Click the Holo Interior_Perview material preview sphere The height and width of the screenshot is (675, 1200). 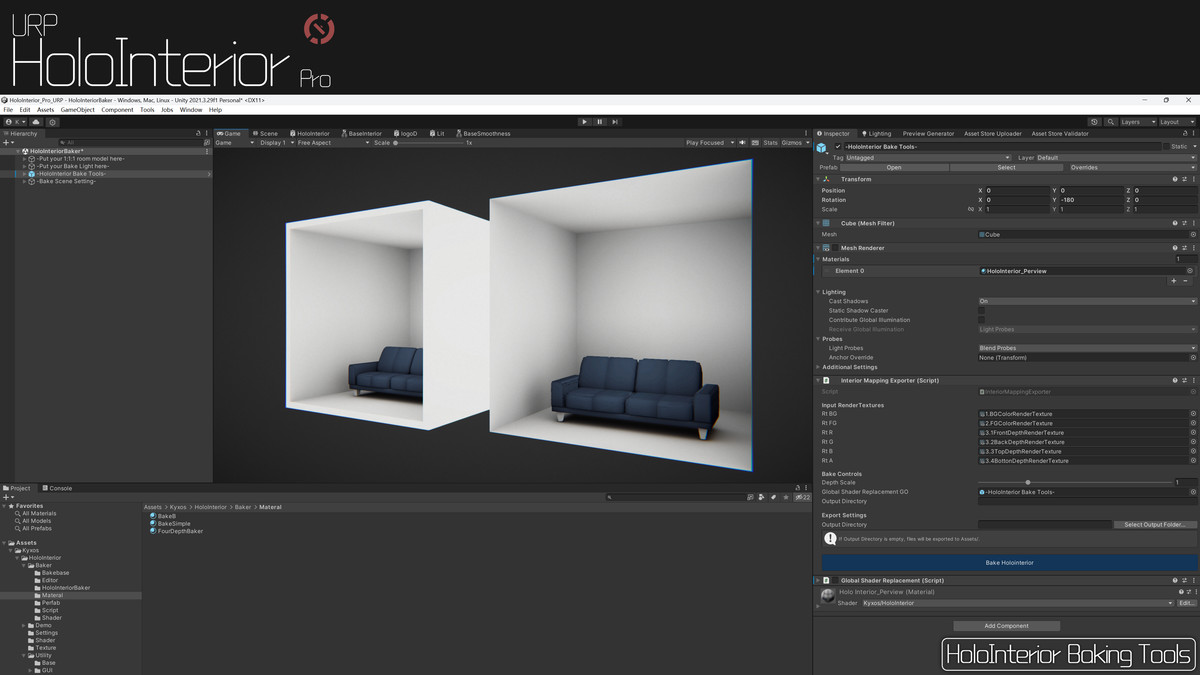[827, 596]
